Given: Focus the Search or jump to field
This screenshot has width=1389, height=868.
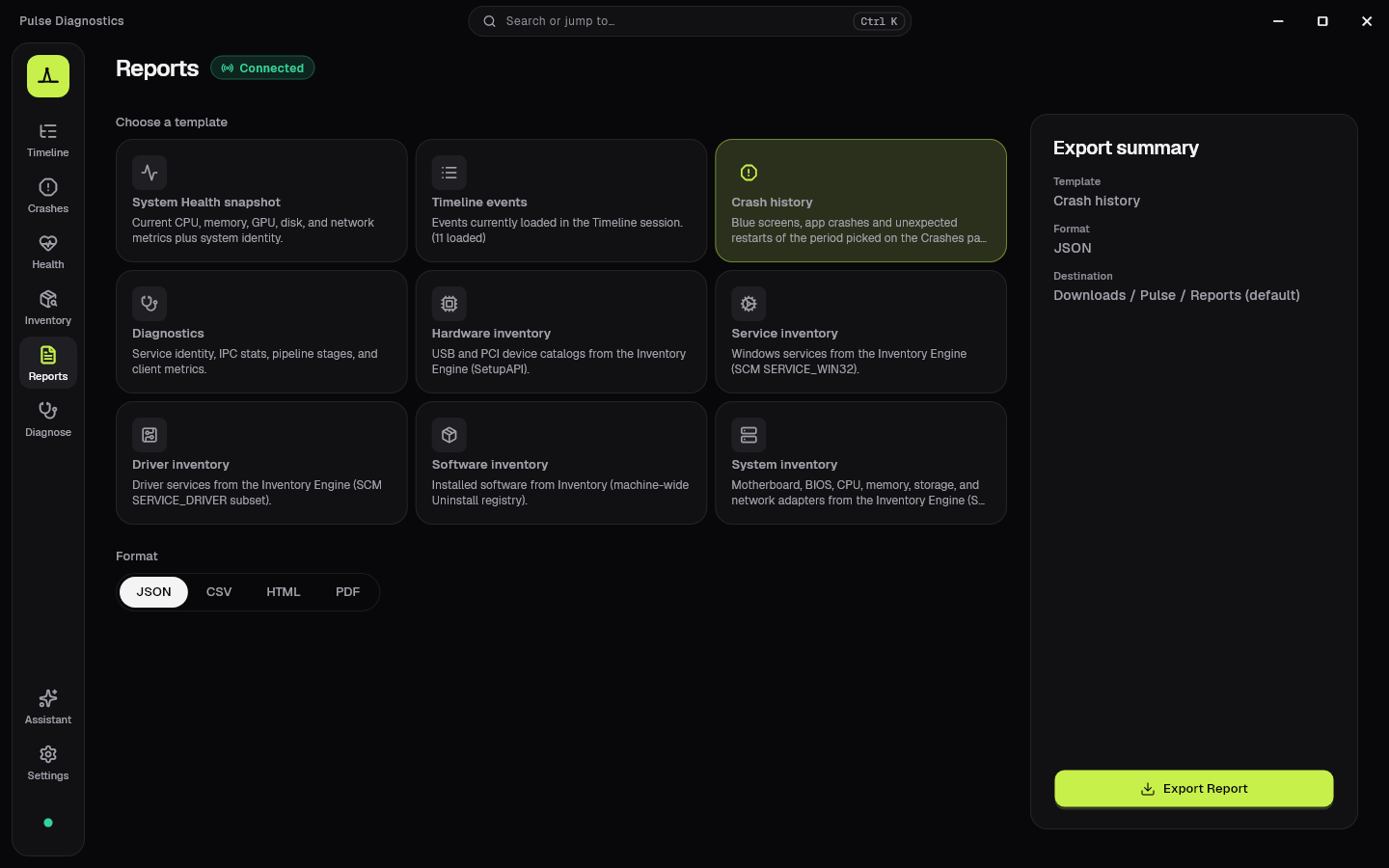Looking at the screenshot, I should click(690, 21).
